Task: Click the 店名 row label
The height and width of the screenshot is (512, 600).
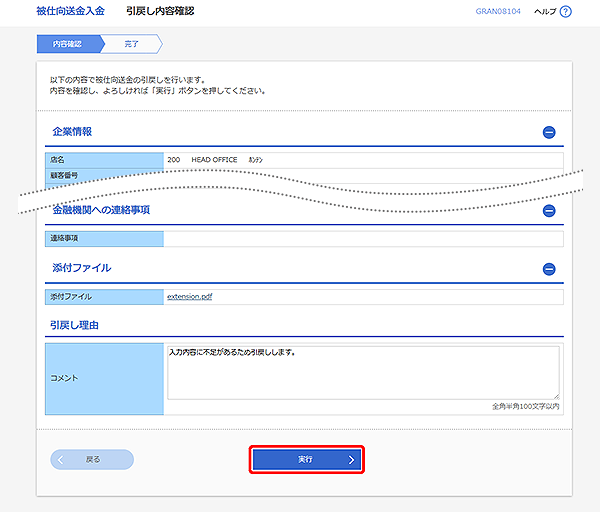Action: (x=57, y=160)
